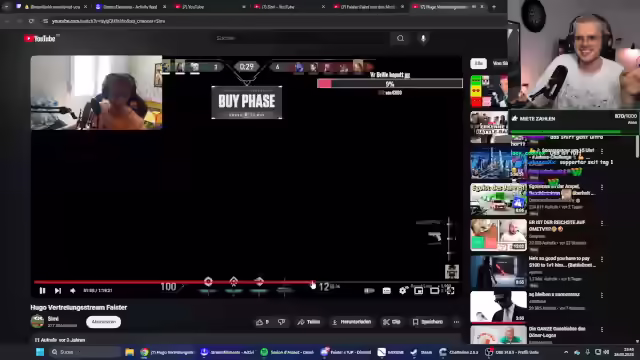Open the browser tab search dropdown
Screen dimensions: 640x360
(7, 7)
